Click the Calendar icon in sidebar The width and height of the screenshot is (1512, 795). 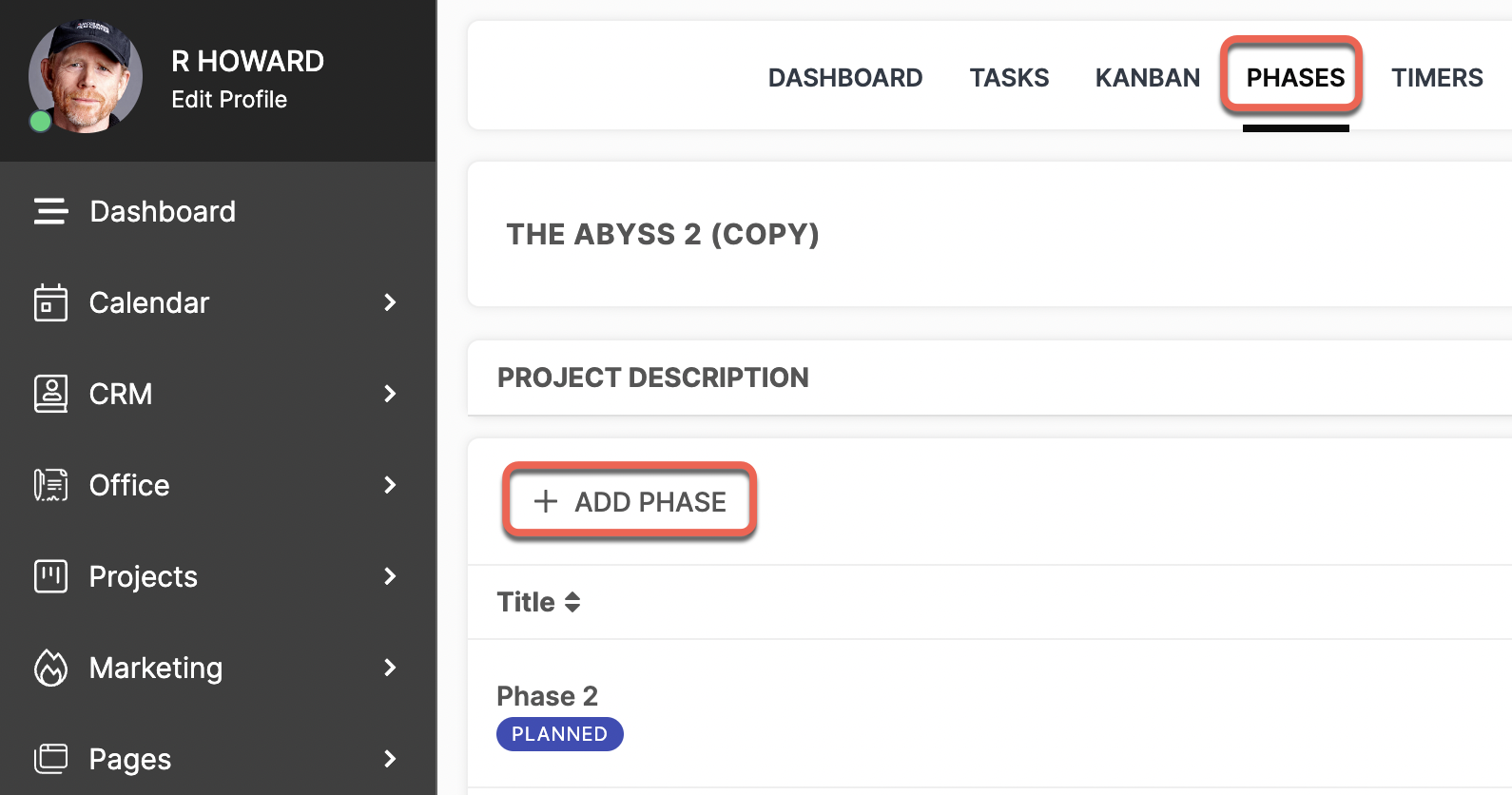(x=50, y=302)
